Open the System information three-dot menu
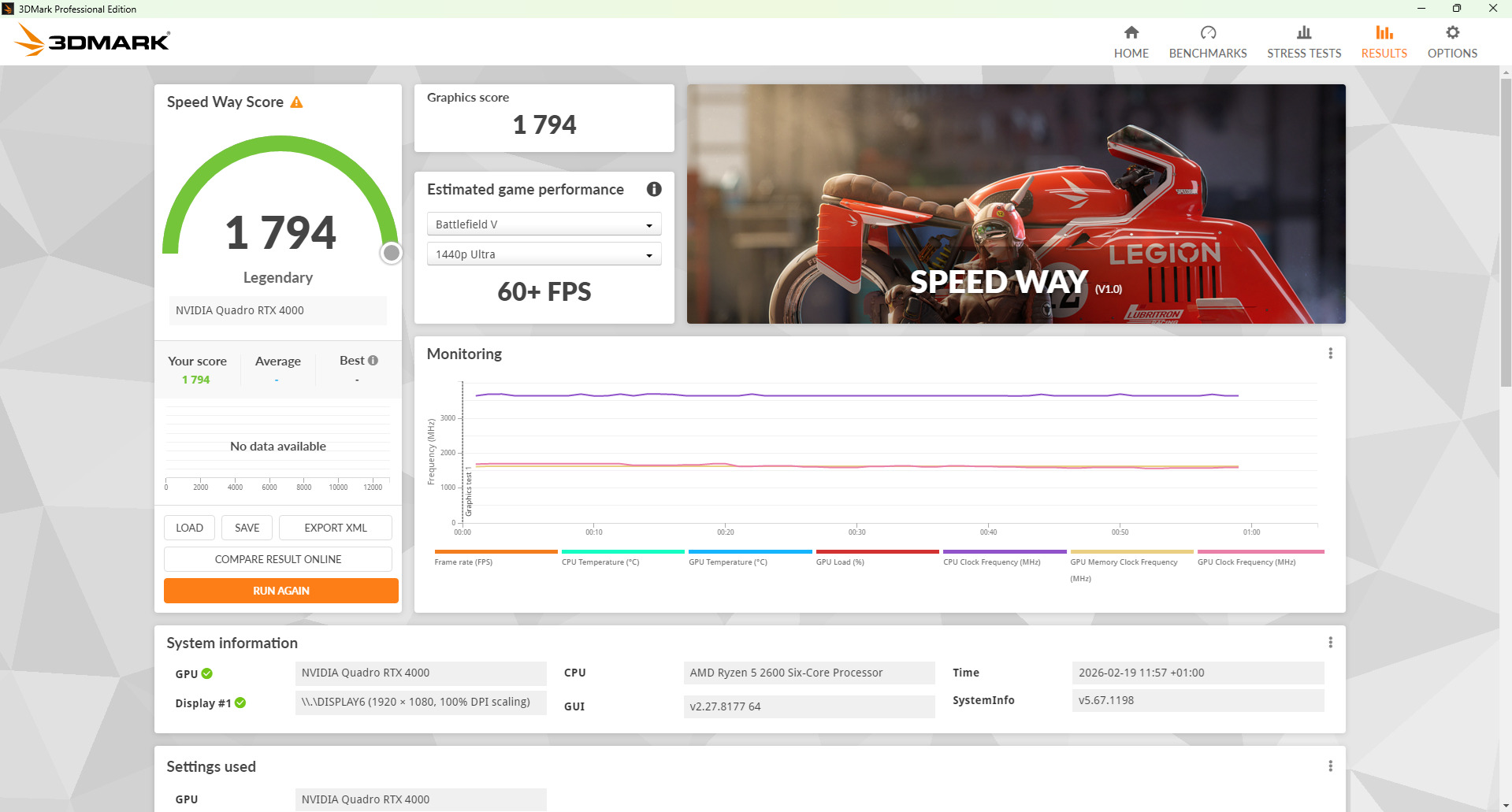This screenshot has height=812, width=1512. pos(1330,643)
